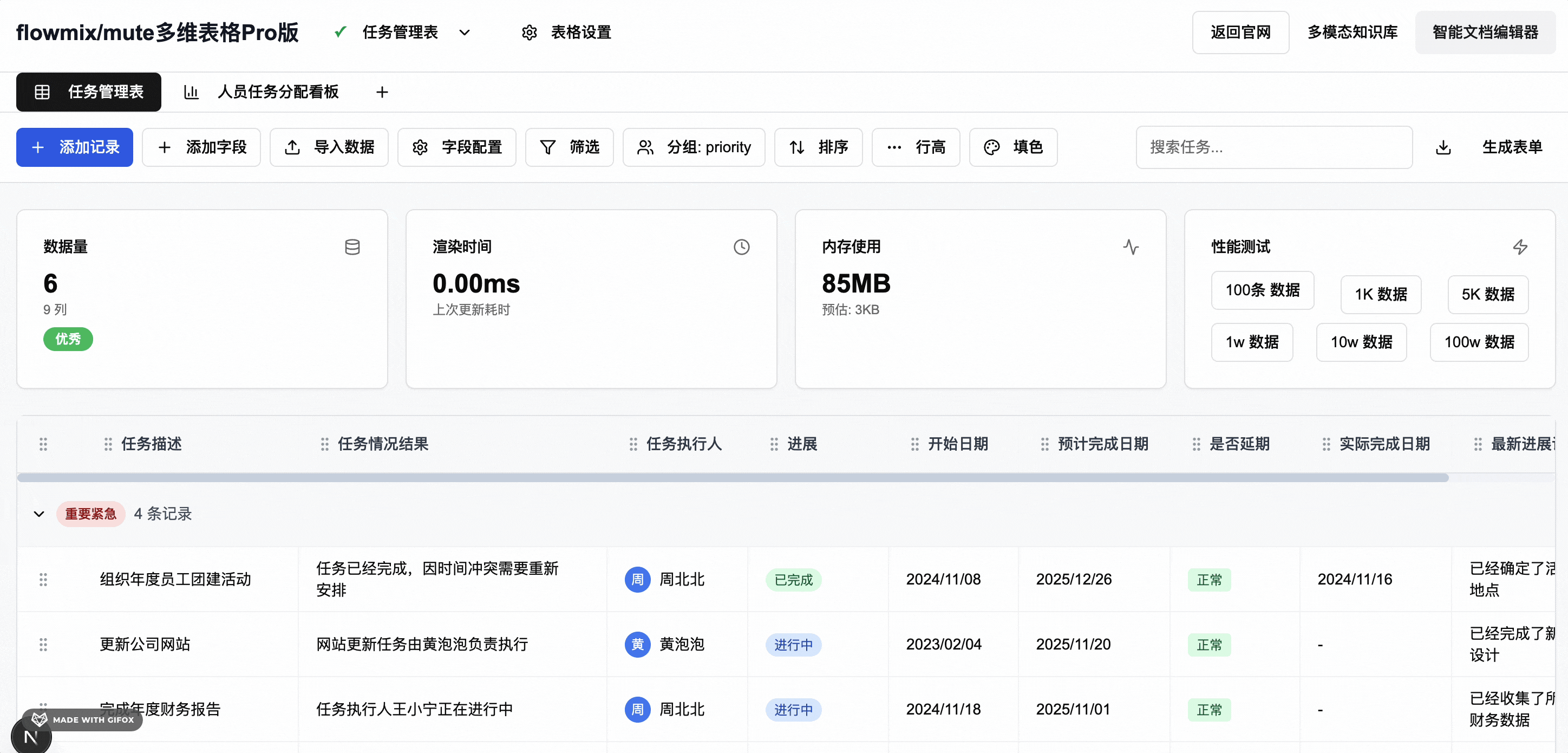Load the 5K 数据 performance test

(1488, 295)
